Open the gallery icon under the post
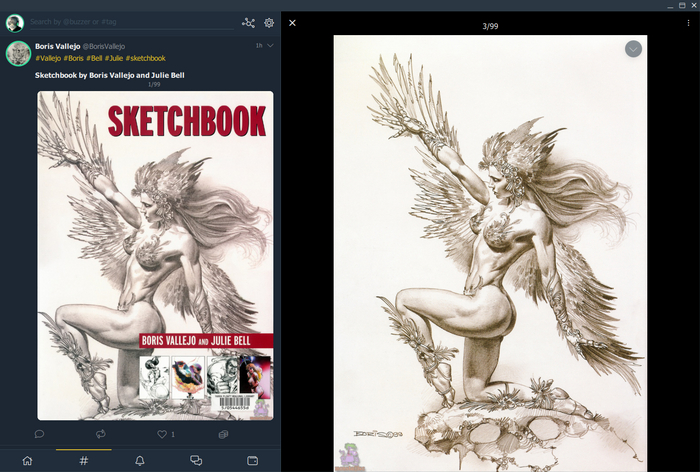This screenshot has width=700, height=472. pos(223,434)
